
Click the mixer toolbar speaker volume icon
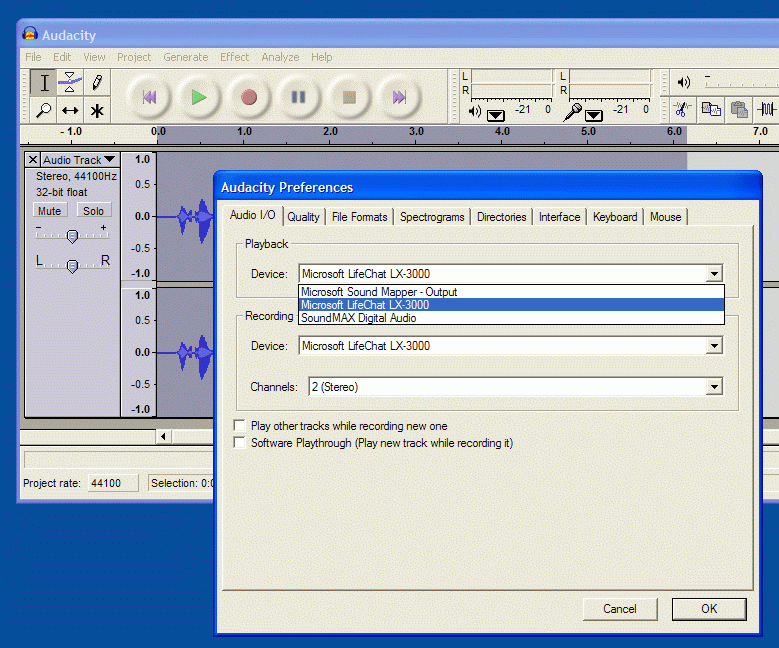[x=684, y=82]
